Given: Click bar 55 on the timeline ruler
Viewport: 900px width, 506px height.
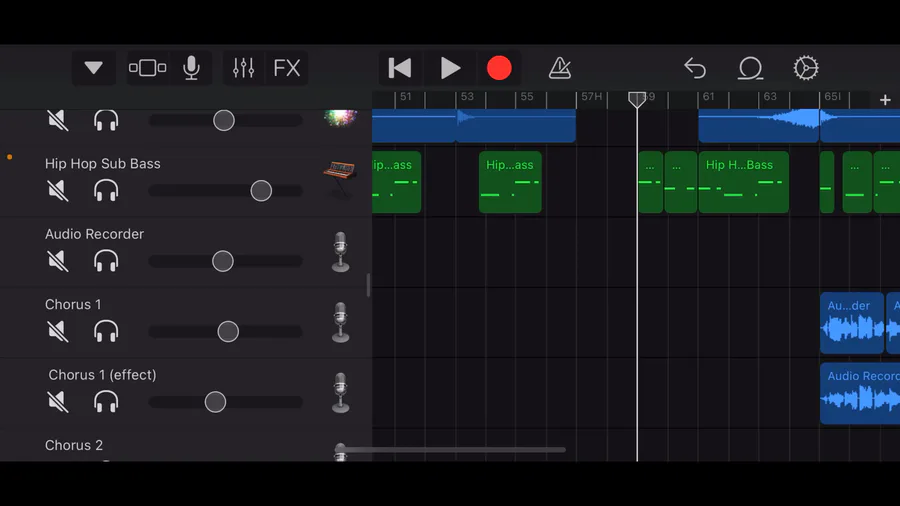Looking at the screenshot, I should 526,97.
